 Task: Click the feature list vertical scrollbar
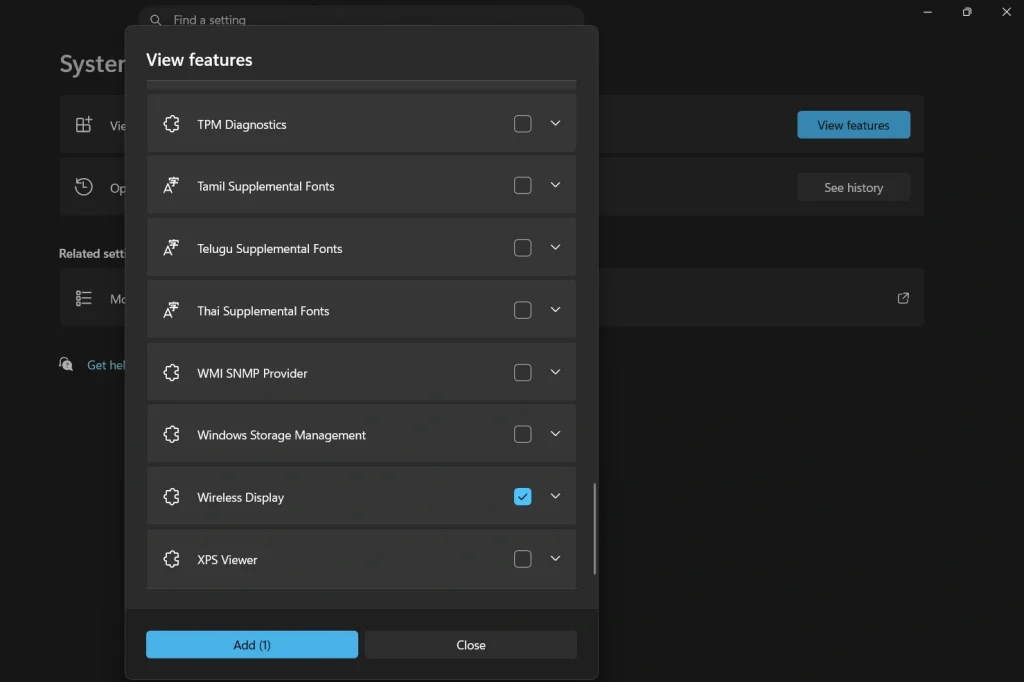point(595,528)
